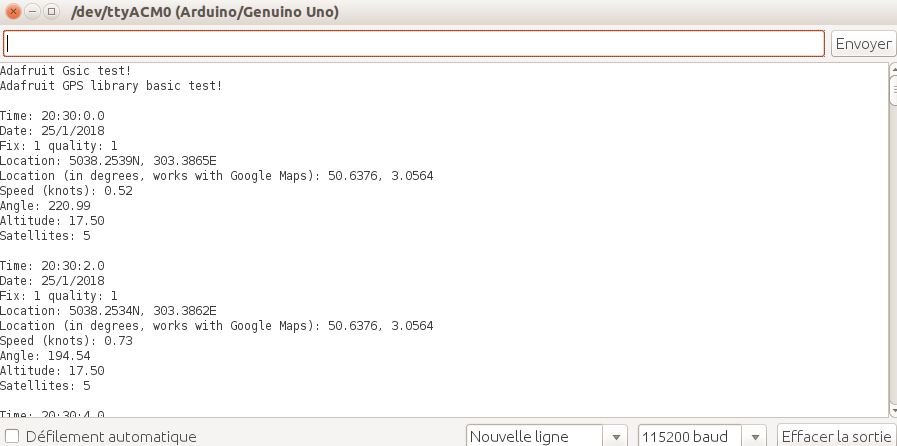Maximize the serial monitor window
The image size is (897, 446).
(51, 14)
